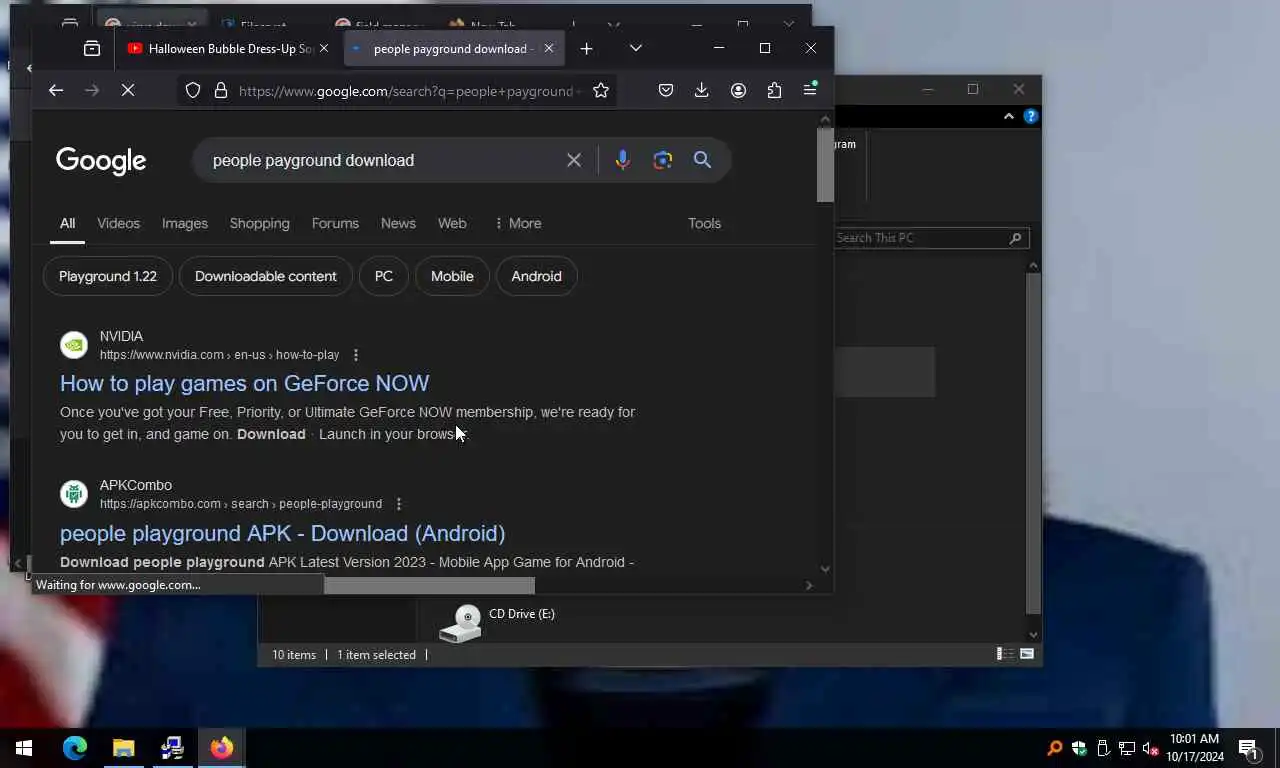Open site info via padlock icon

(221, 90)
